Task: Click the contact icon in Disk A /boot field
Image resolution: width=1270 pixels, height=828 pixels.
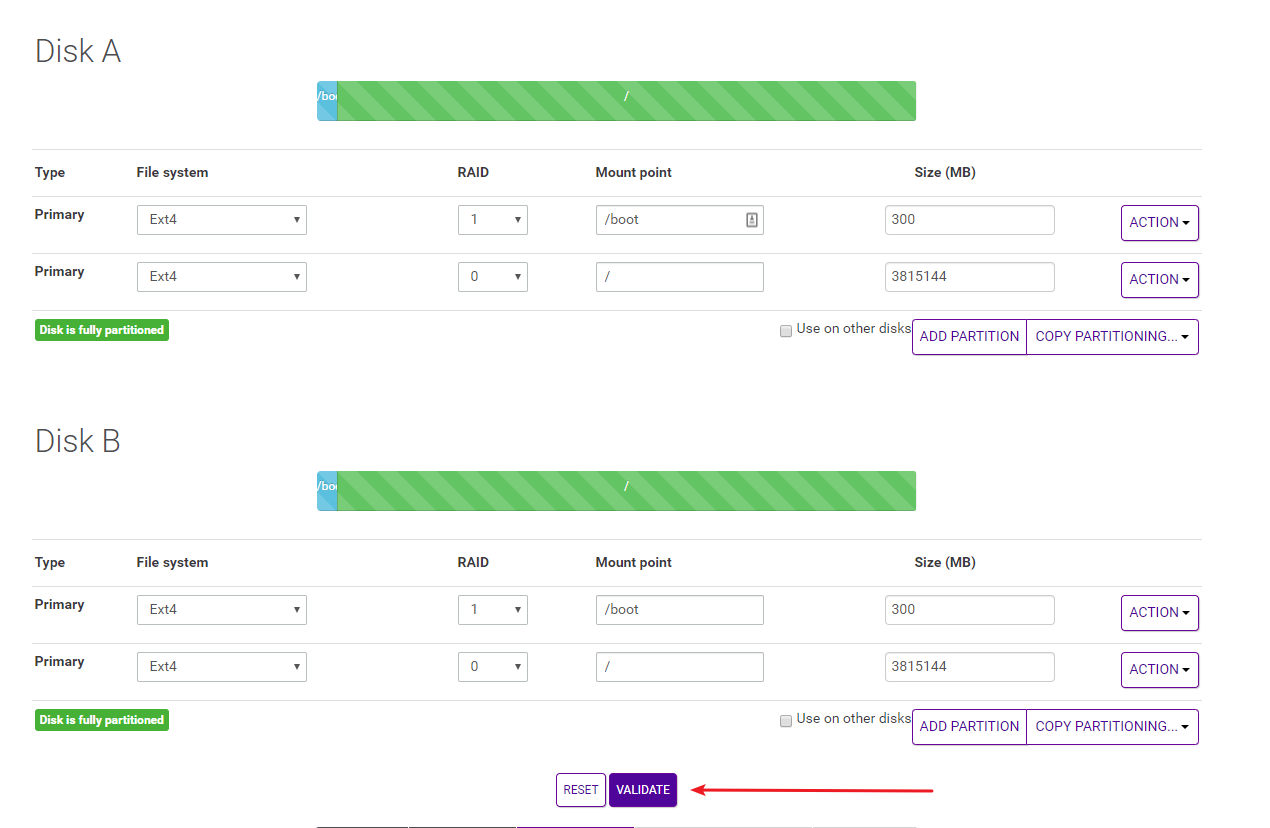Action: tap(752, 220)
